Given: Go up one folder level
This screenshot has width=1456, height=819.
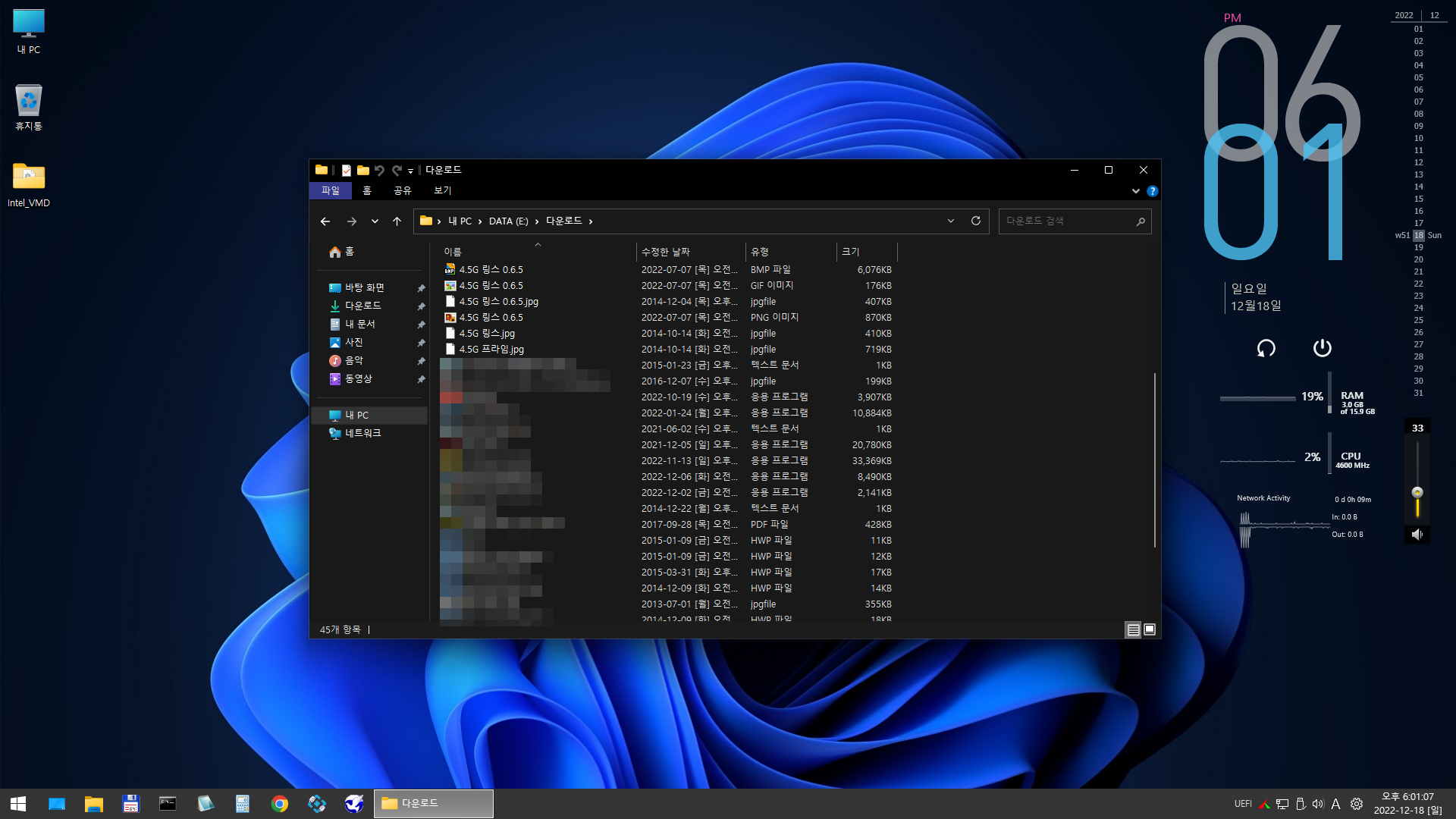Looking at the screenshot, I should point(397,221).
